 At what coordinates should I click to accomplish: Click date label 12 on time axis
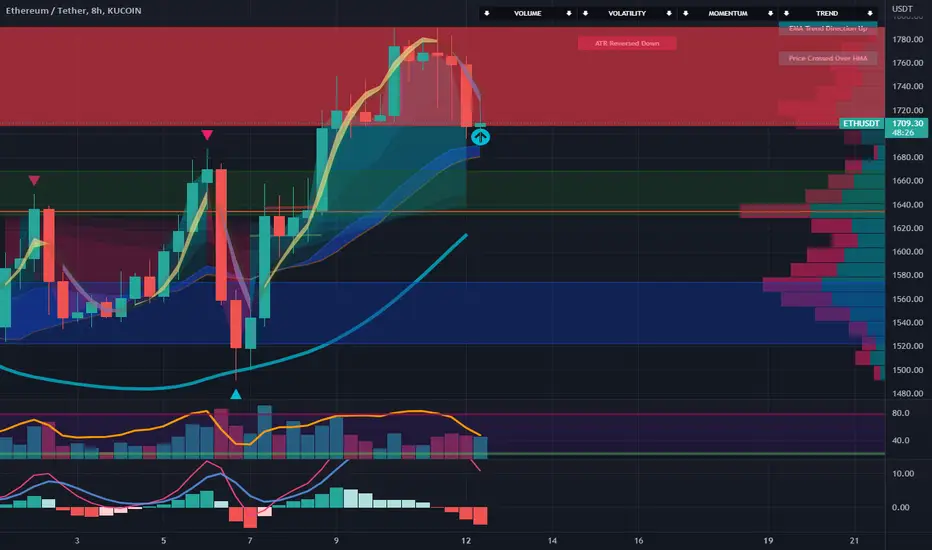pos(465,541)
